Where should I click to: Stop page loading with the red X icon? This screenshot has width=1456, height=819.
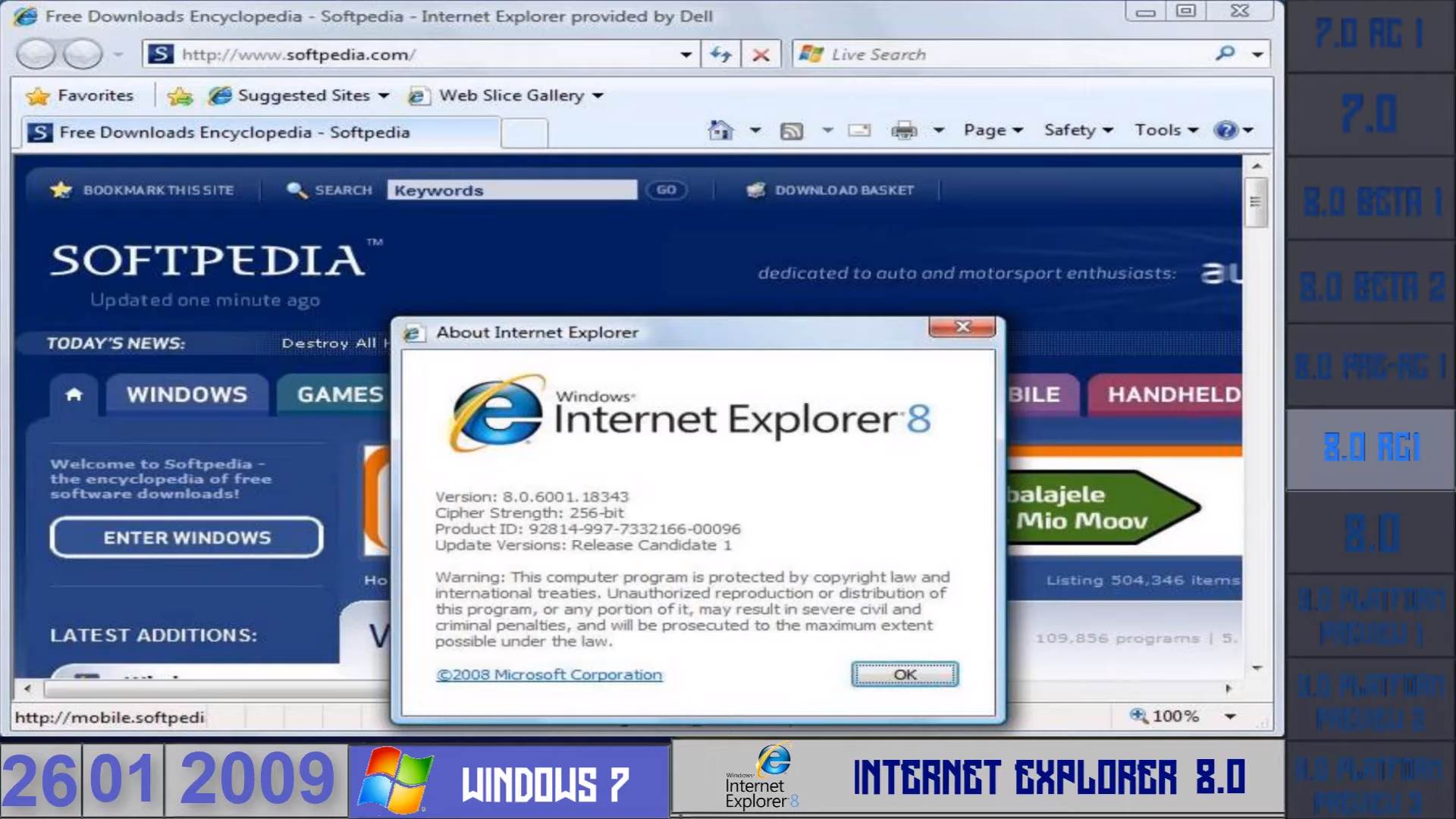[761, 53]
